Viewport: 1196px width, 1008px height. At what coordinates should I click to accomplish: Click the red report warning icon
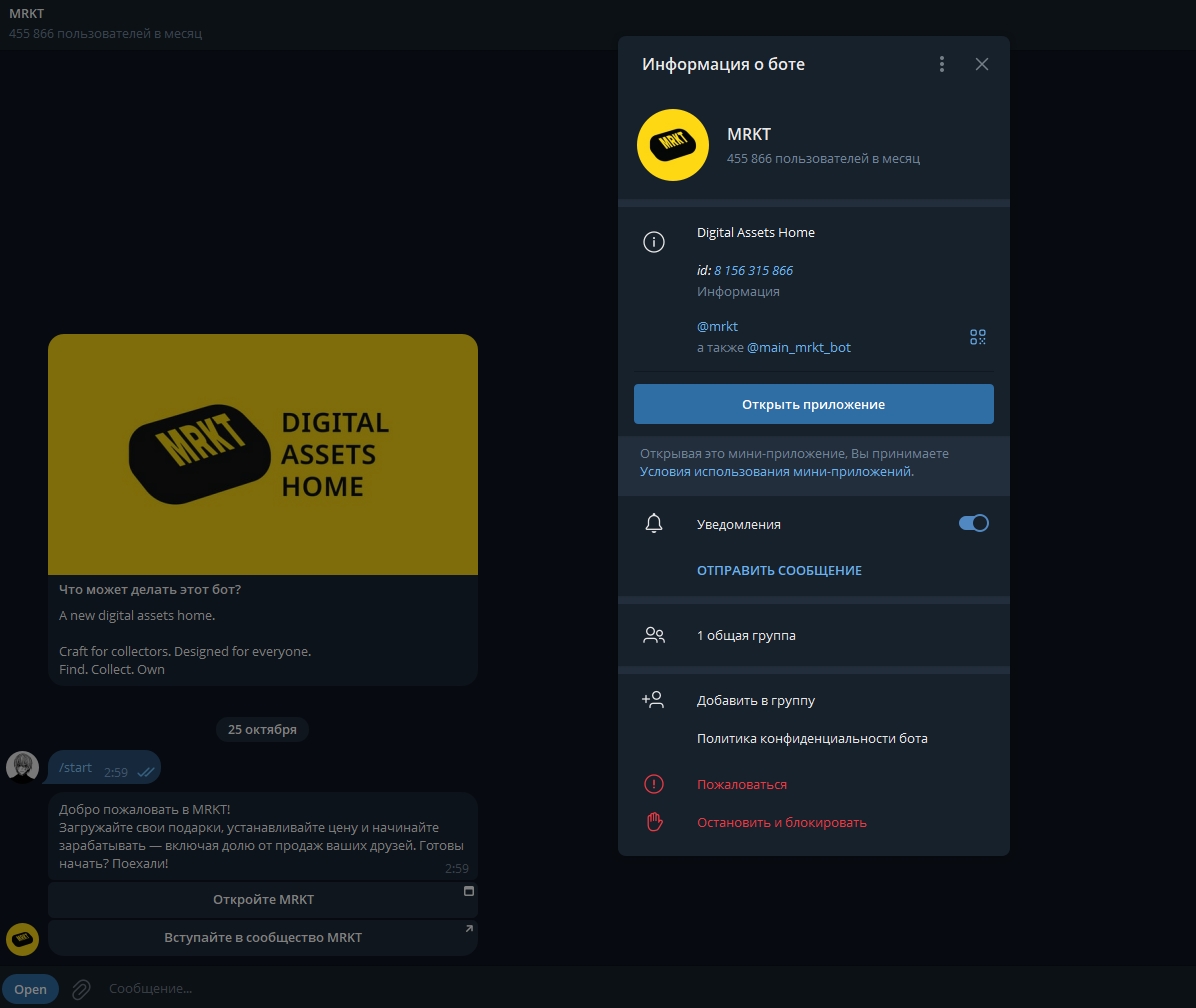click(x=653, y=784)
